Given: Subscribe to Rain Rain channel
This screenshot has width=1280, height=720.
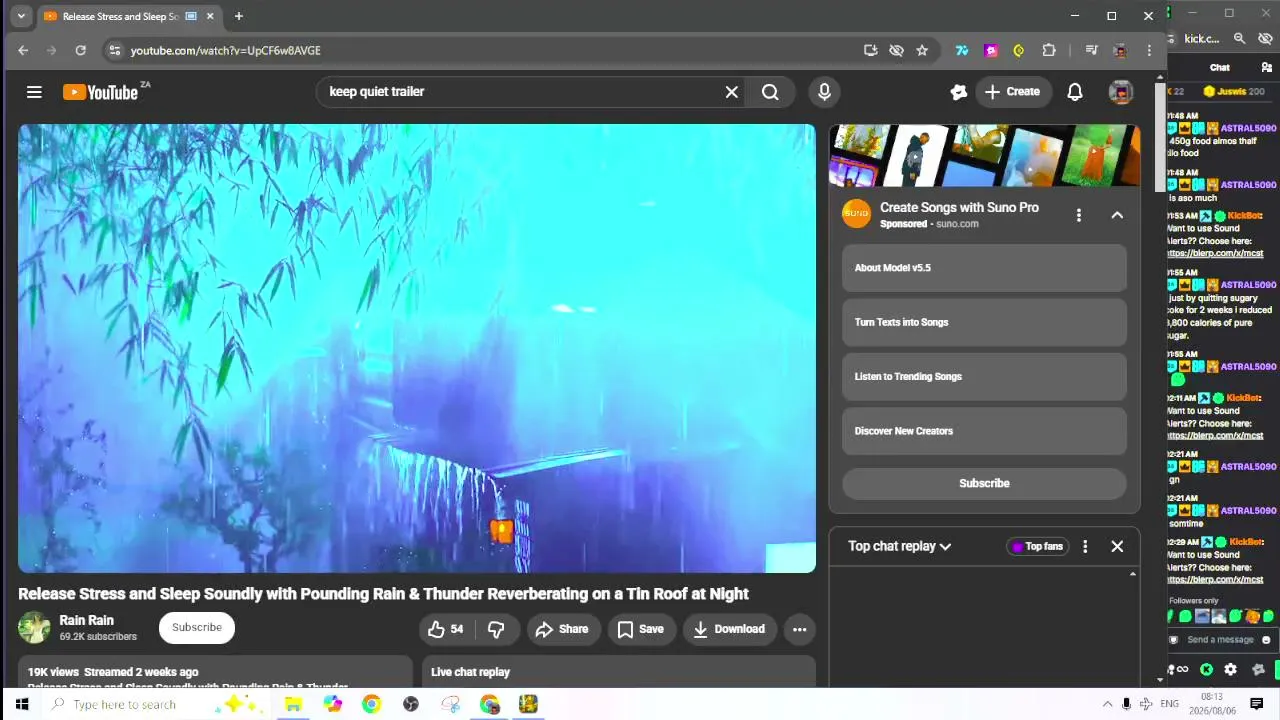Looking at the screenshot, I should coord(197,628).
